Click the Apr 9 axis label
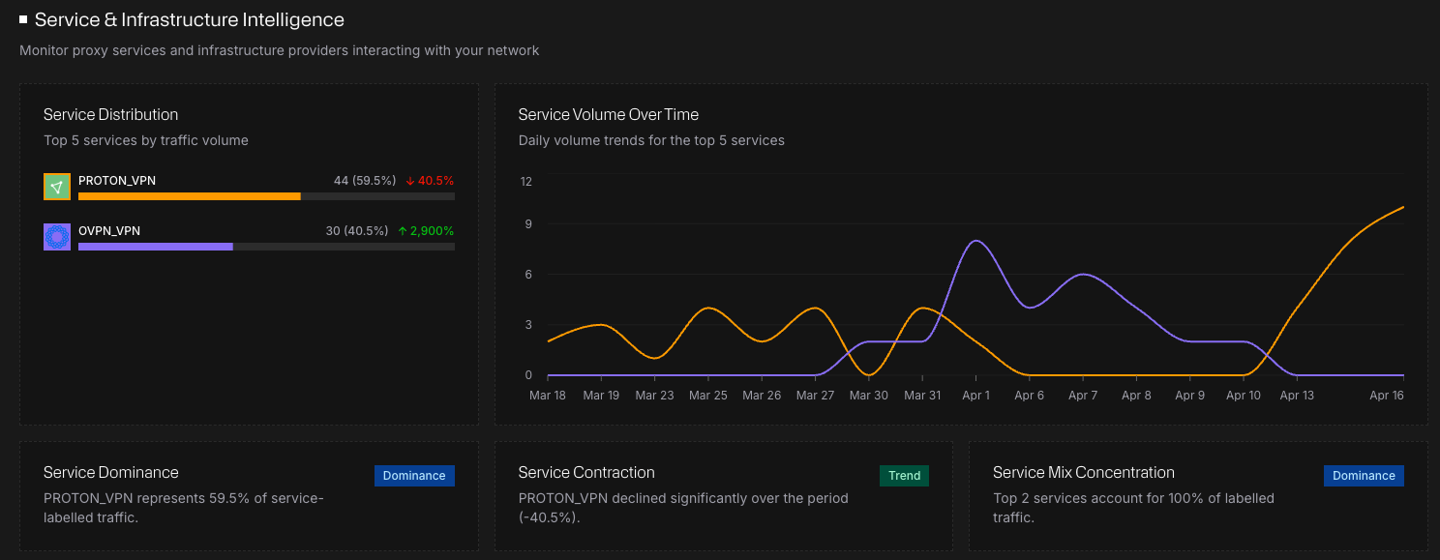 coord(1190,396)
